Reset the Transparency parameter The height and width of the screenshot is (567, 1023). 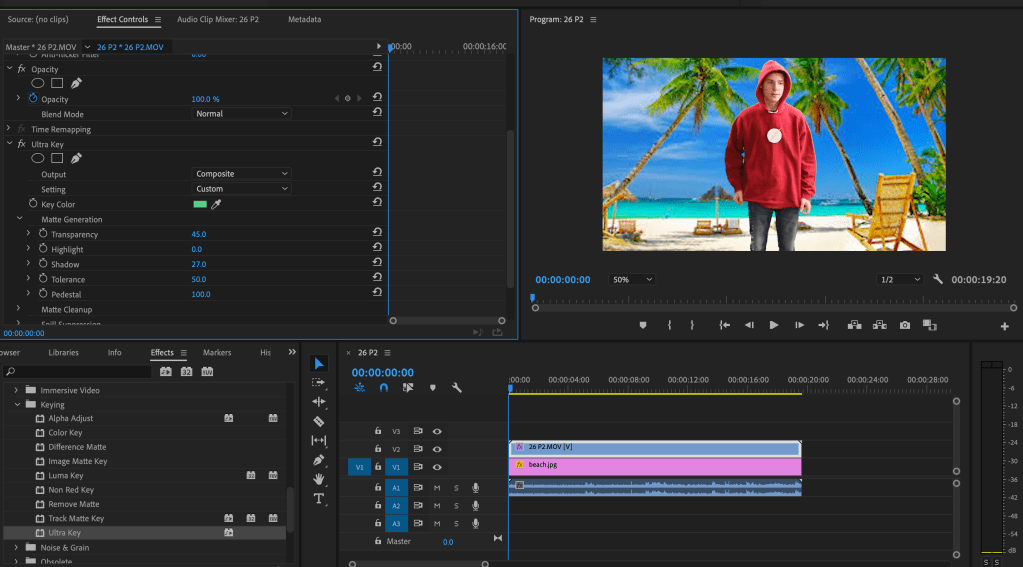[377, 232]
